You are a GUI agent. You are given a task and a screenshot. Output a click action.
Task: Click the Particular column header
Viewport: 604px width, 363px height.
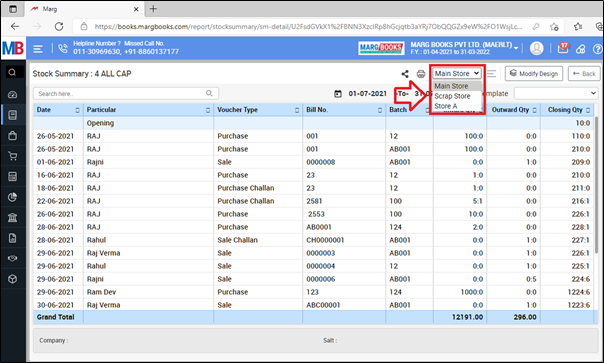click(148, 110)
